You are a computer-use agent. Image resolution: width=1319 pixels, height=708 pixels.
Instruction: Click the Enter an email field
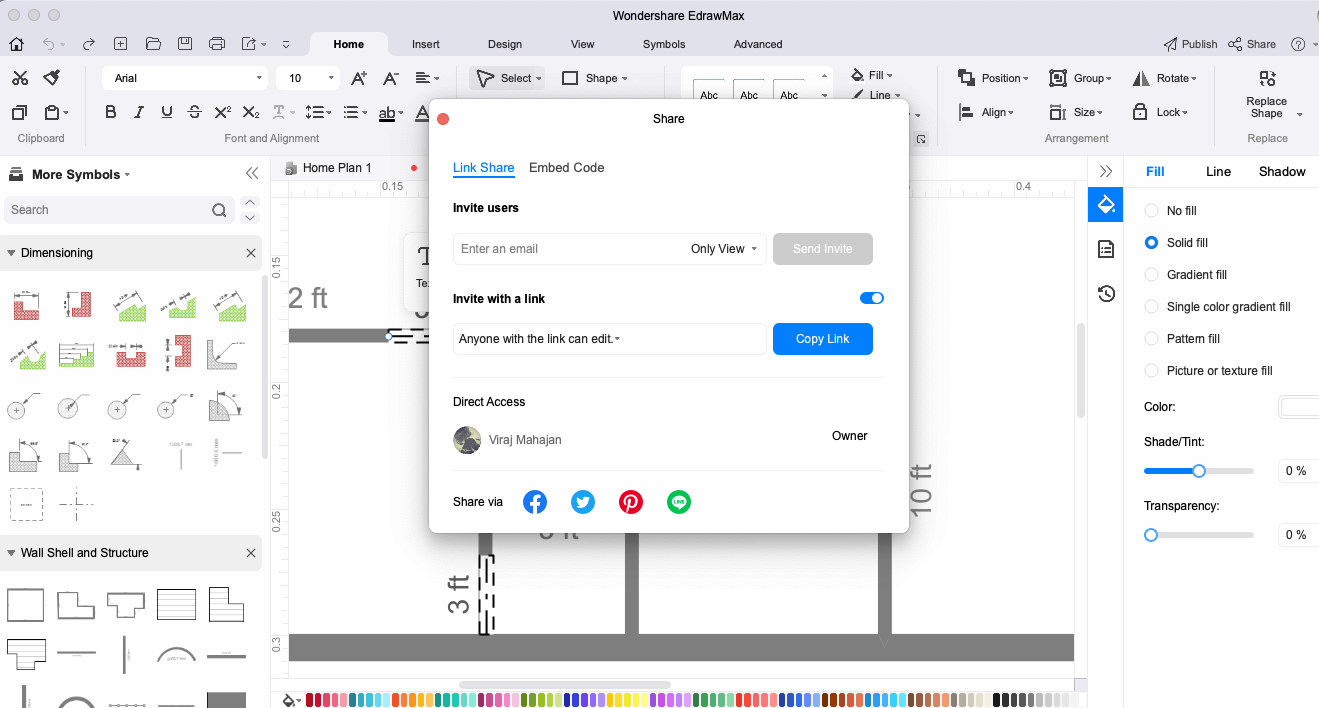tap(565, 249)
